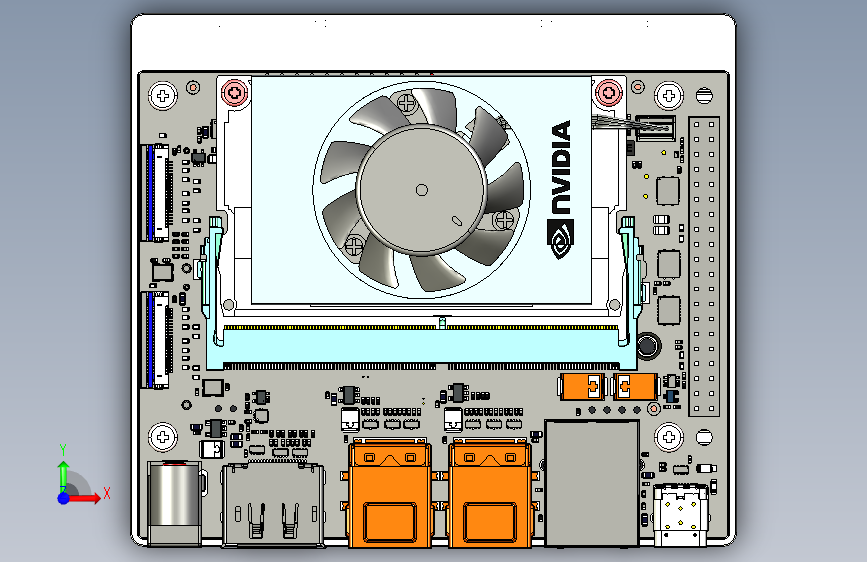Select the cooling fan center hub
867x562 pixels.
tap(421, 190)
